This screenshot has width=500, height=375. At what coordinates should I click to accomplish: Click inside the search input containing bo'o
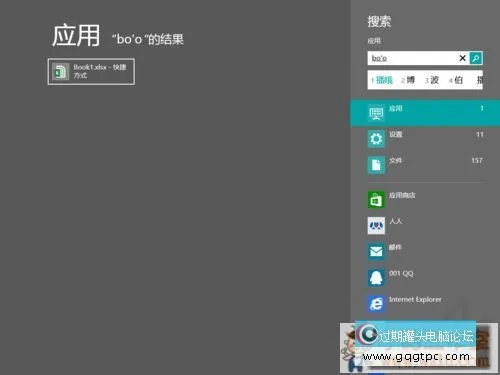click(x=413, y=58)
